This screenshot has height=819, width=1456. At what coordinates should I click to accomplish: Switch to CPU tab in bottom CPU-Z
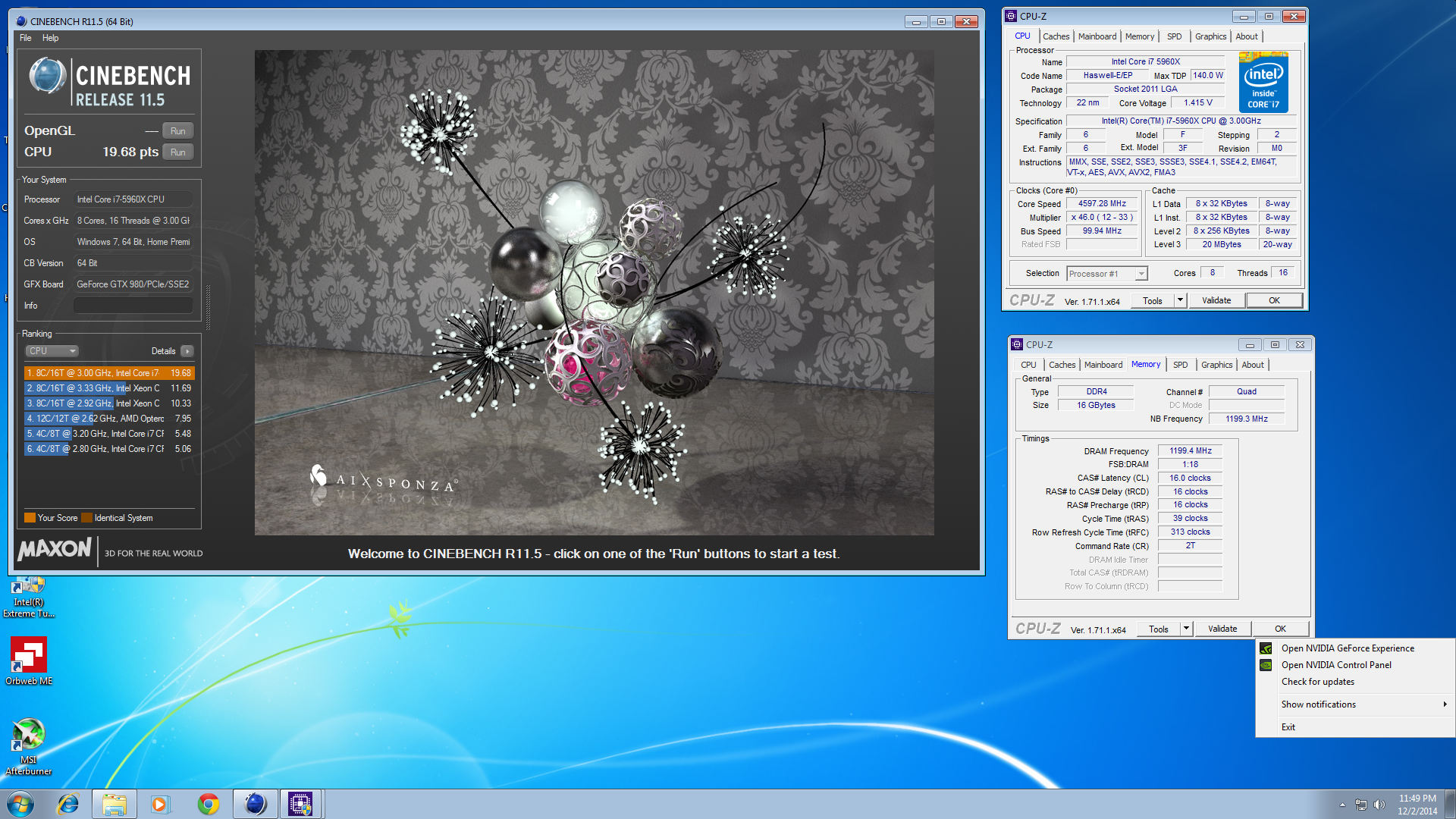pos(1028,365)
